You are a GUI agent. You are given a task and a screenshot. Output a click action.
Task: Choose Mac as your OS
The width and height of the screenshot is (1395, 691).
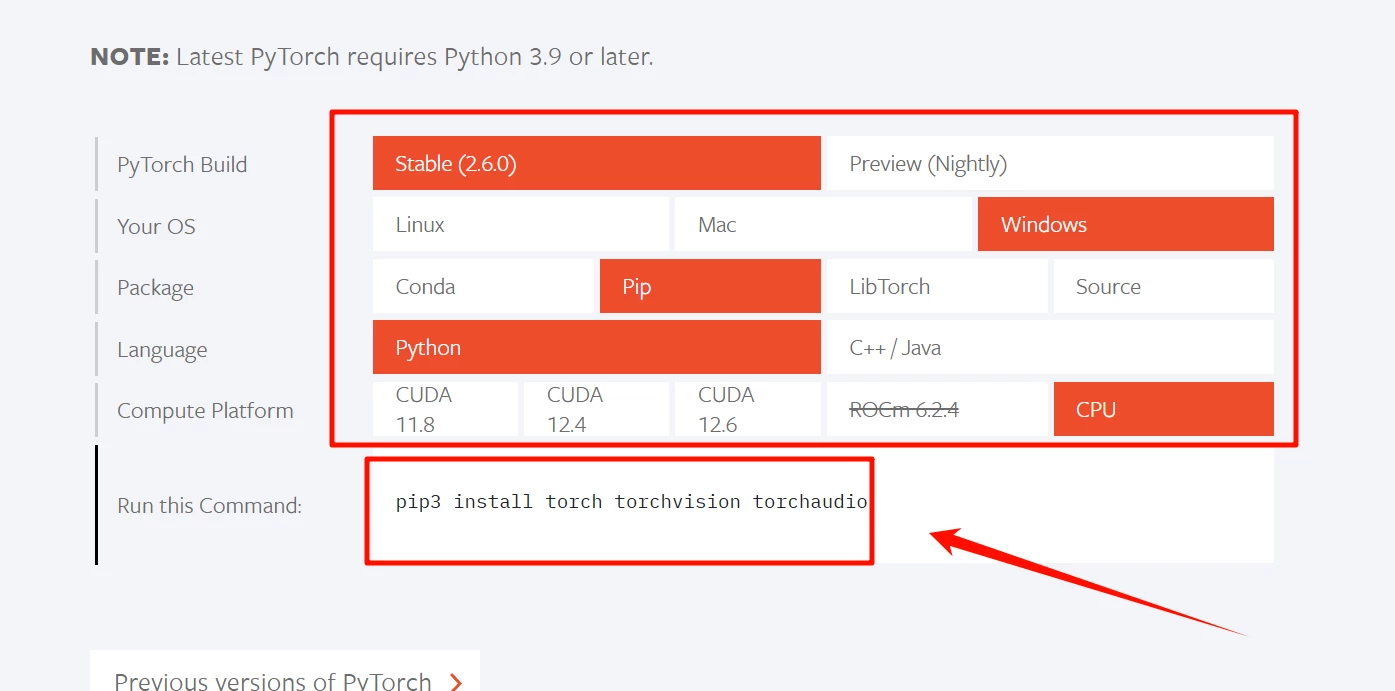pos(822,225)
